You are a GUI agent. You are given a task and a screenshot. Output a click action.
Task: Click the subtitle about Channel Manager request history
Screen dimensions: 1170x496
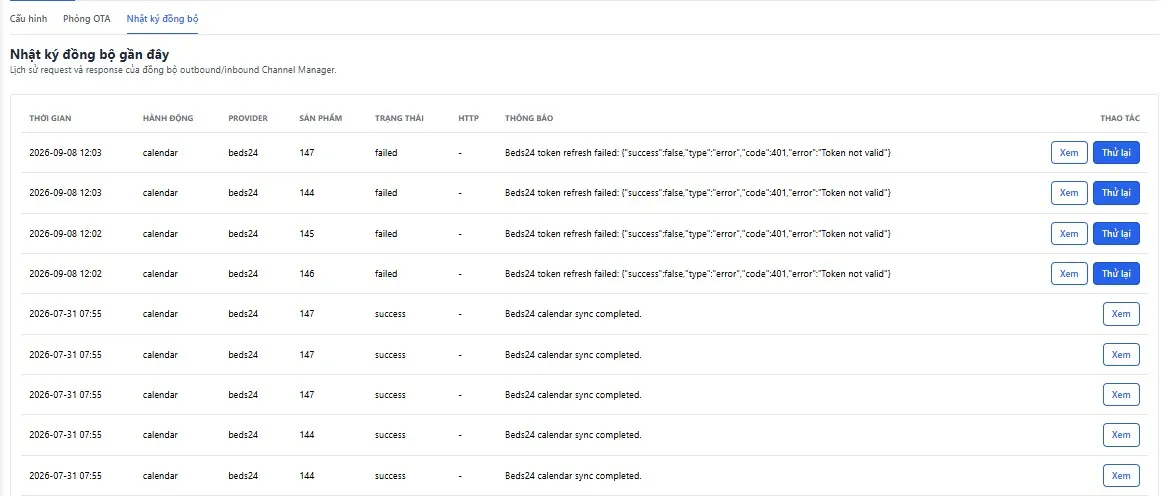click(173, 70)
